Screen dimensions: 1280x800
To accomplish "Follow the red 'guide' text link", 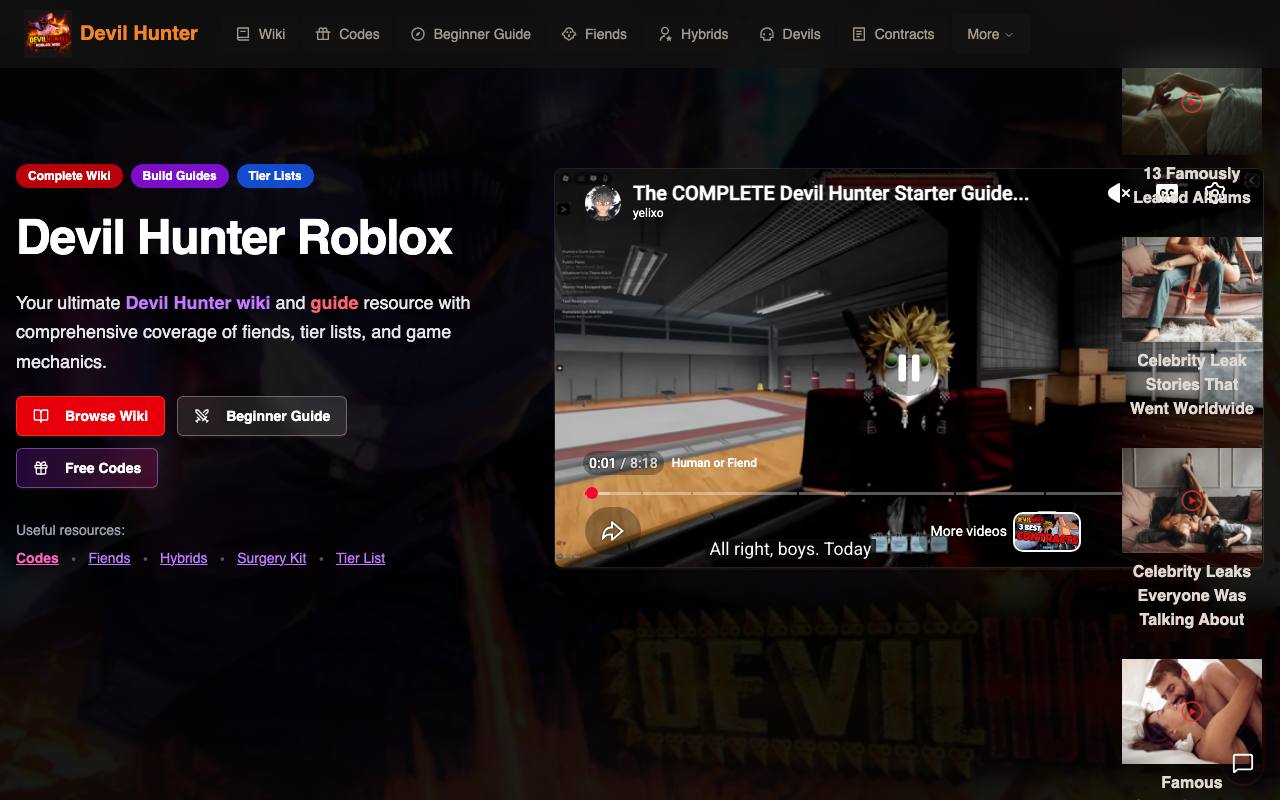I will click(x=334, y=303).
